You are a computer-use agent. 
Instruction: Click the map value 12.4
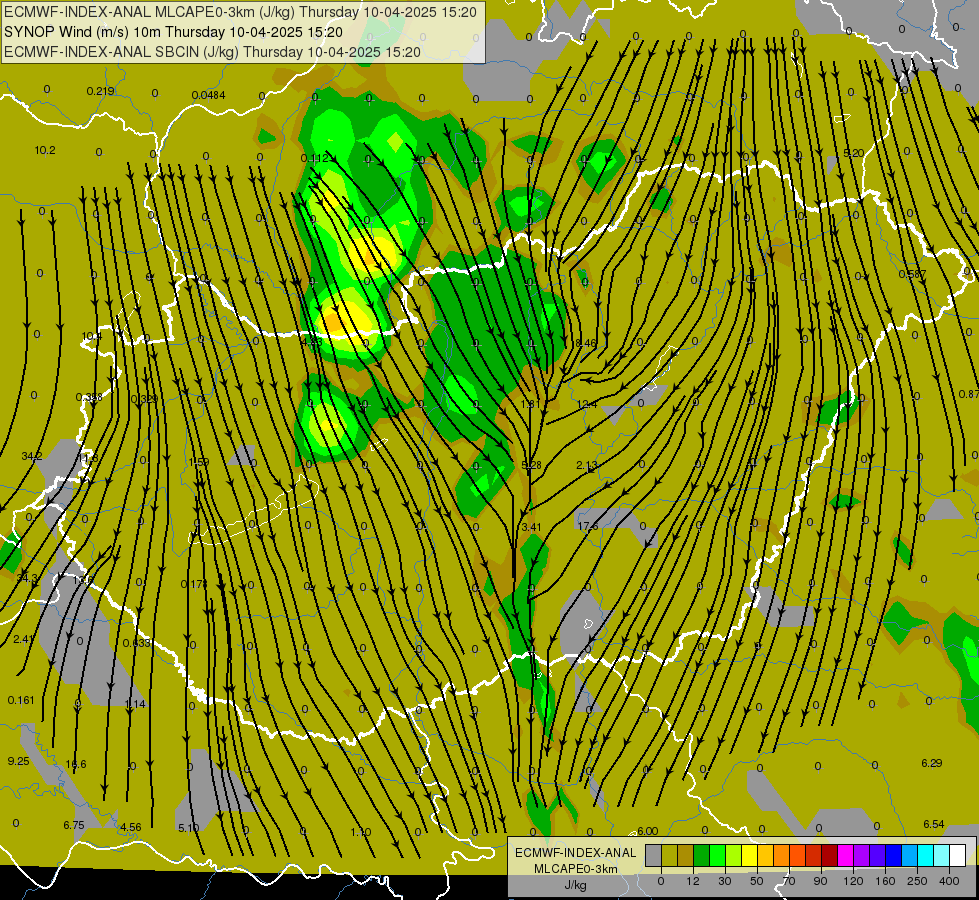pyautogui.click(x=587, y=405)
